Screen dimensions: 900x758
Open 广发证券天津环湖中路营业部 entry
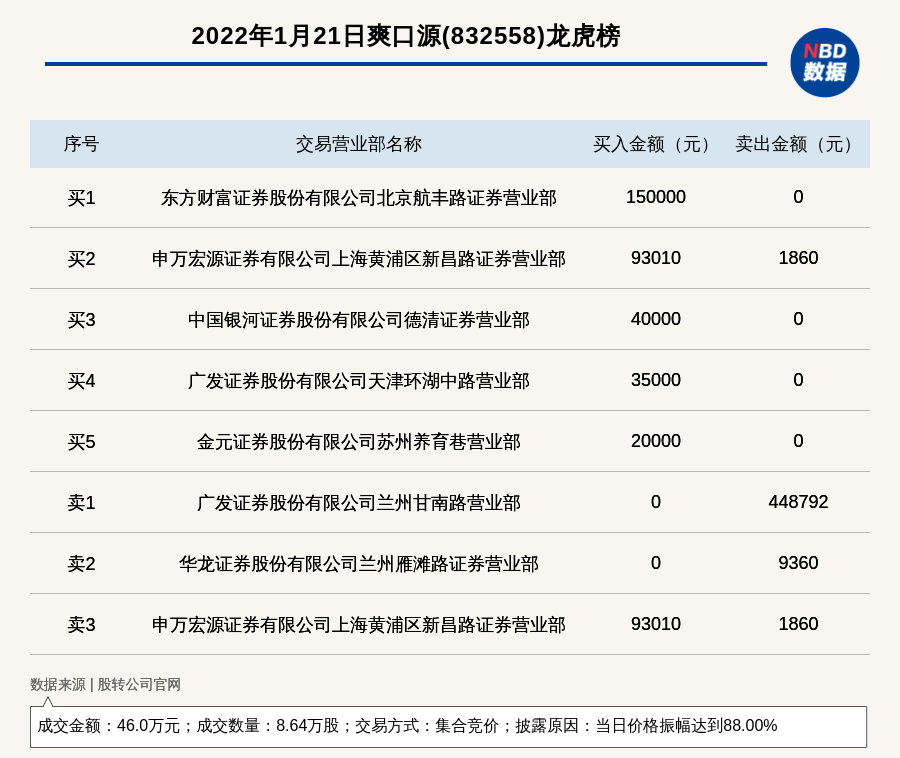358,381
